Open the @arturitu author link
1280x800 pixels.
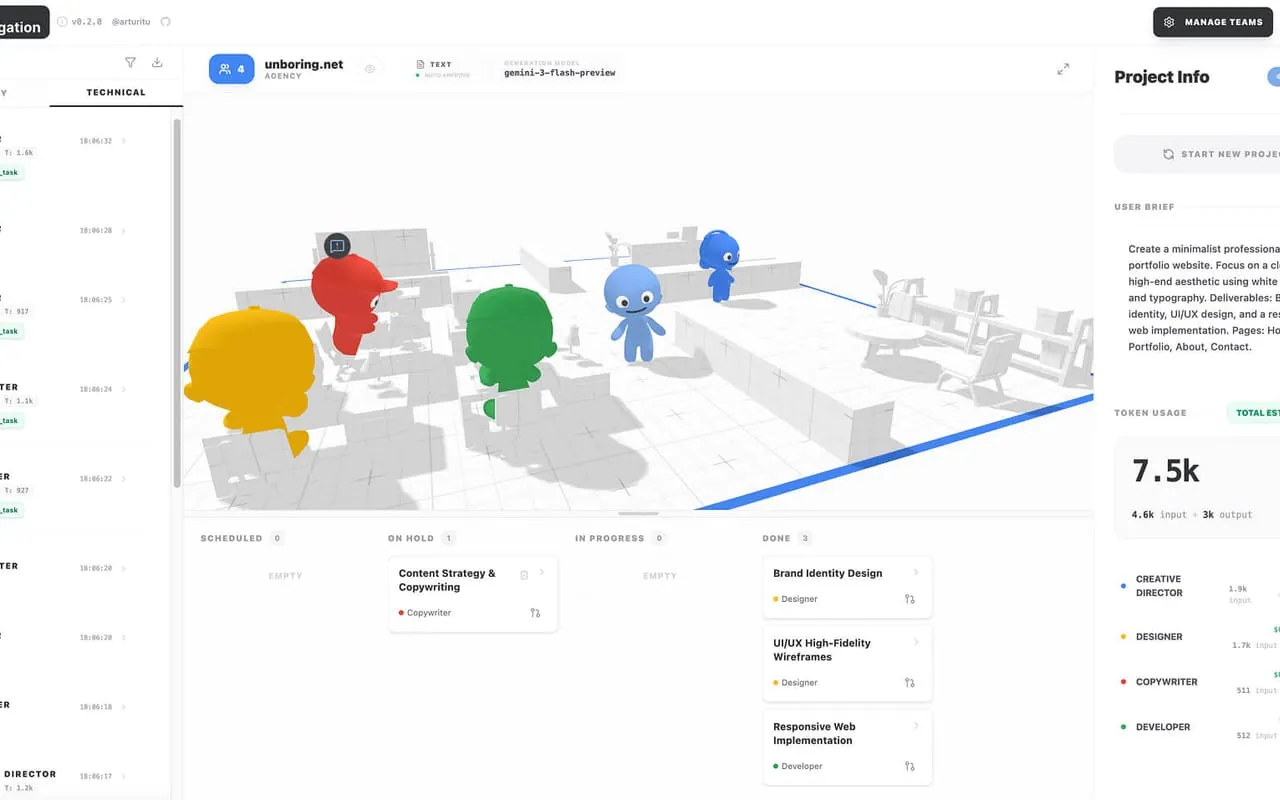click(x=131, y=21)
